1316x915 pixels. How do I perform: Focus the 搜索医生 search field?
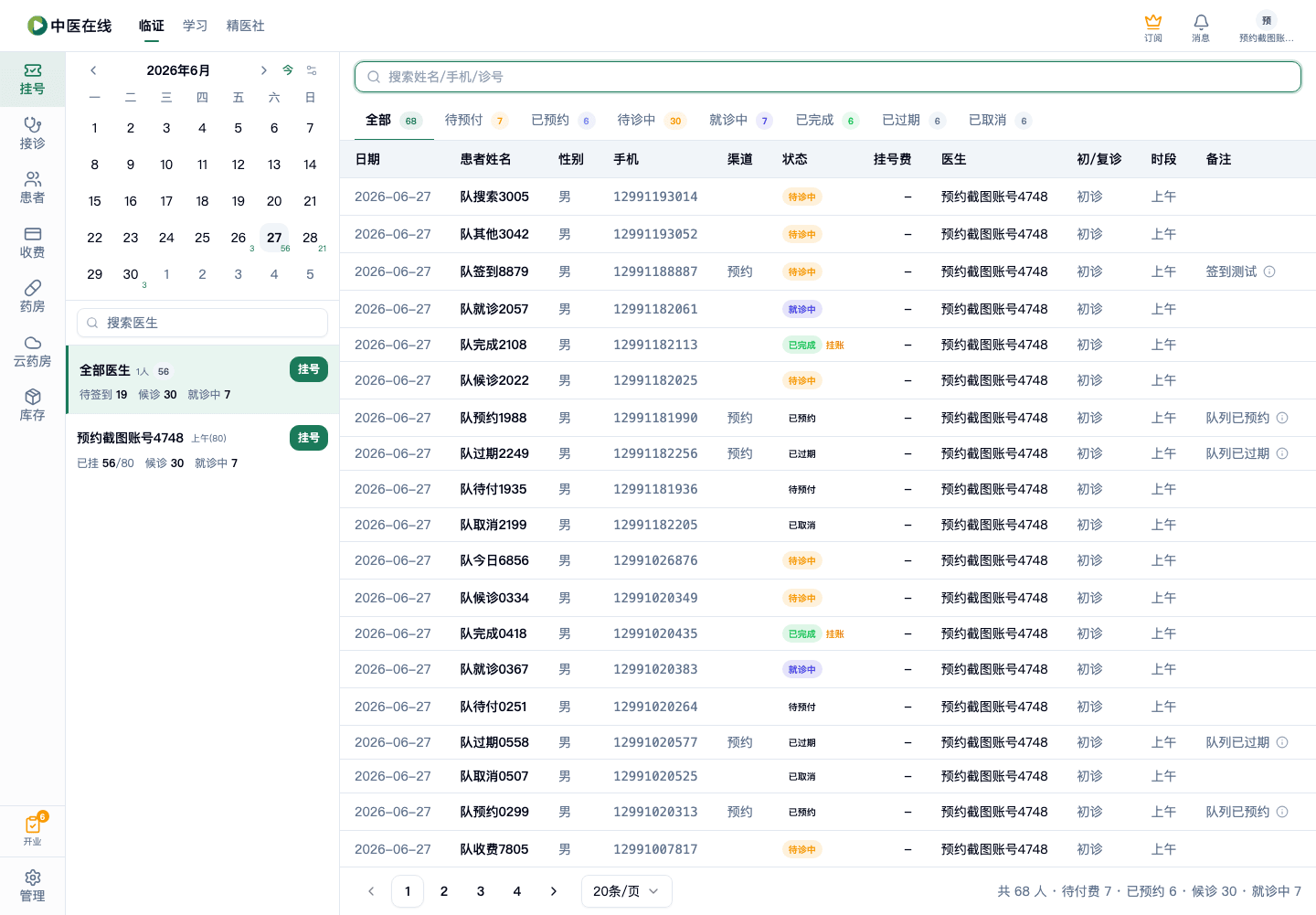pos(203,323)
